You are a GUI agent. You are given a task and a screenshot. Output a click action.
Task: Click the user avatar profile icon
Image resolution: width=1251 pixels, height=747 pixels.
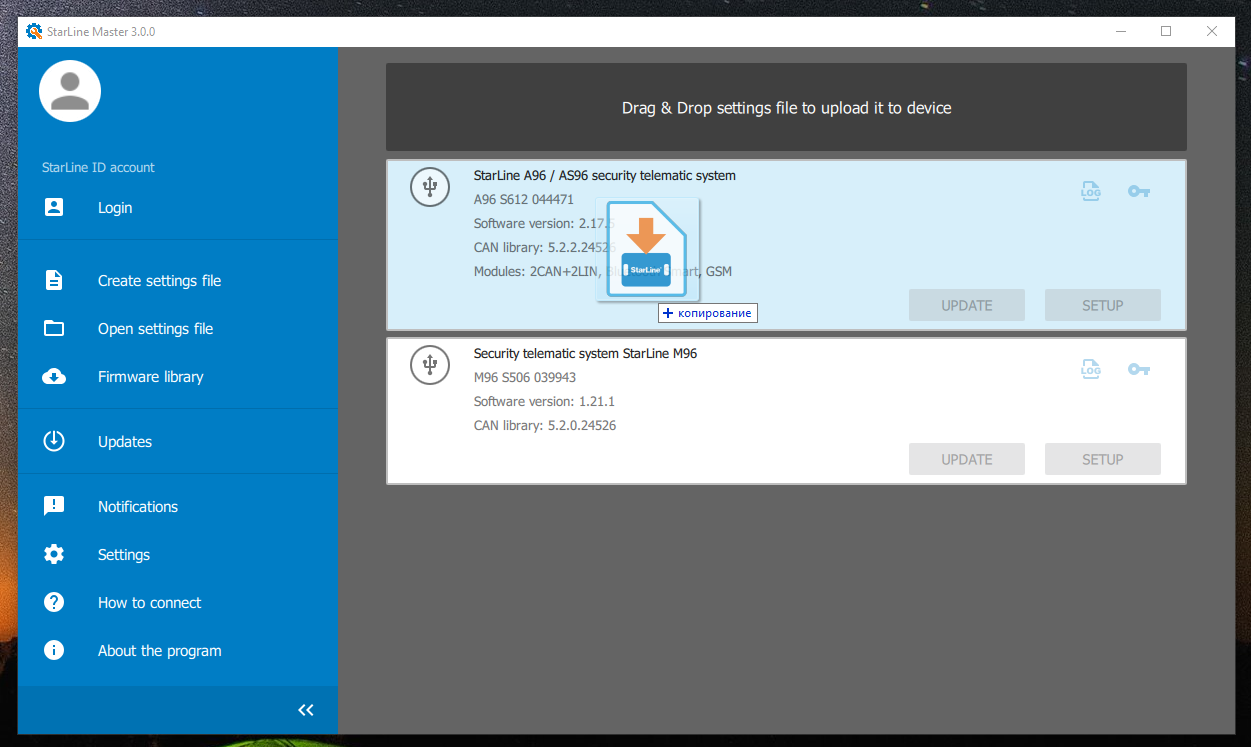click(x=70, y=91)
